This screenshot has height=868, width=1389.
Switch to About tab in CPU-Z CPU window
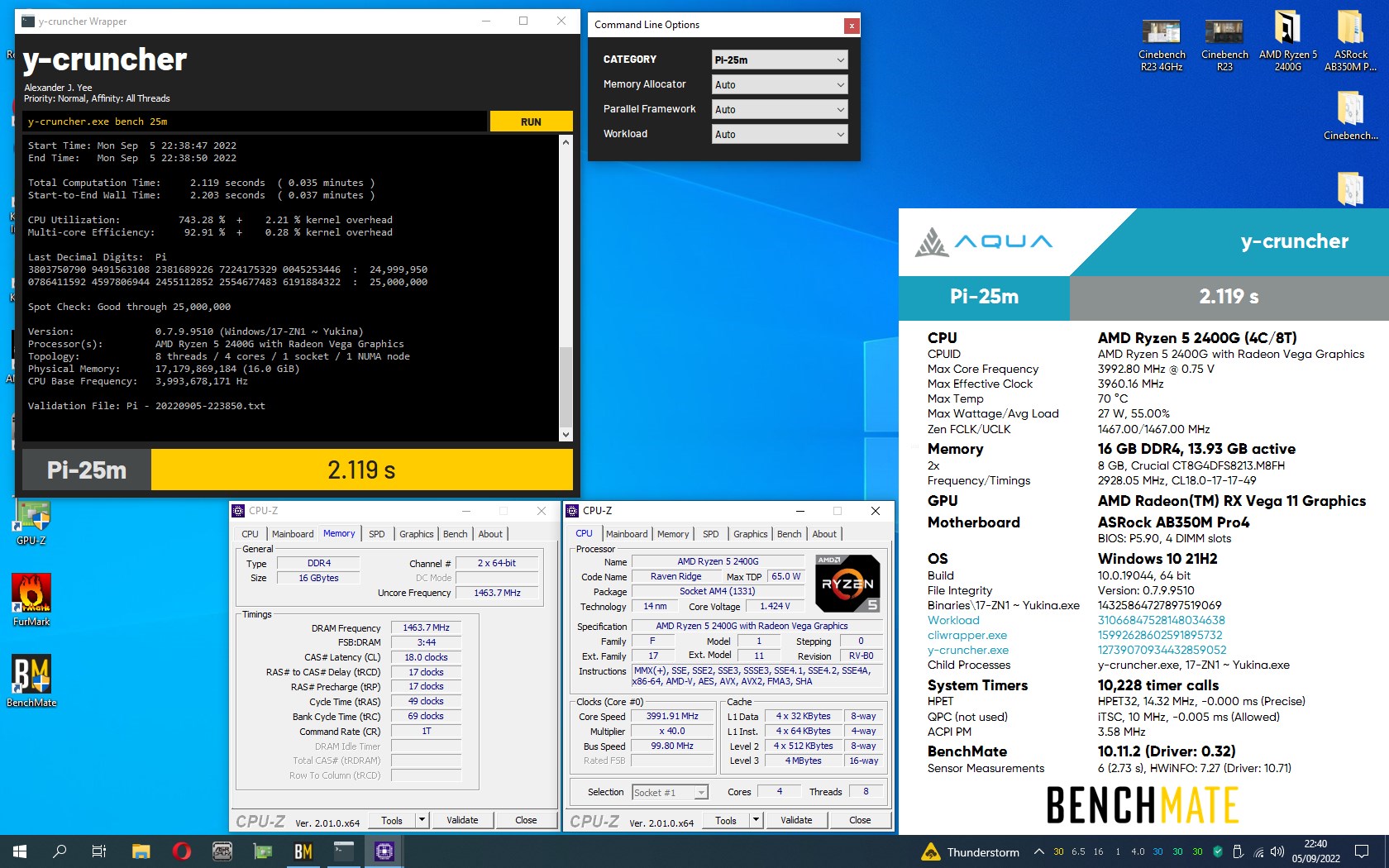click(824, 534)
